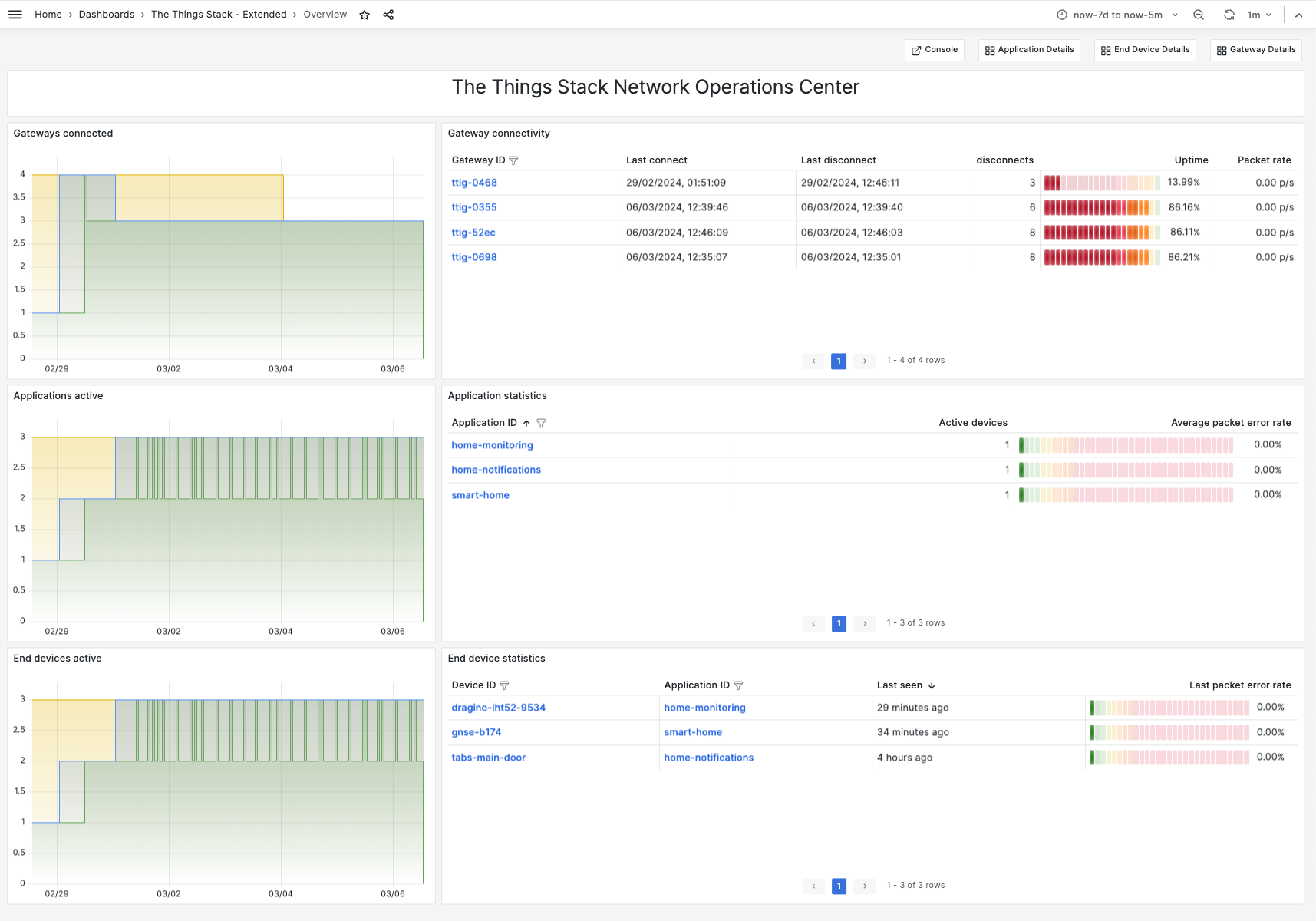Zoom out the time range
This screenshot has width=1316, height=921.
pos(1199,15)
